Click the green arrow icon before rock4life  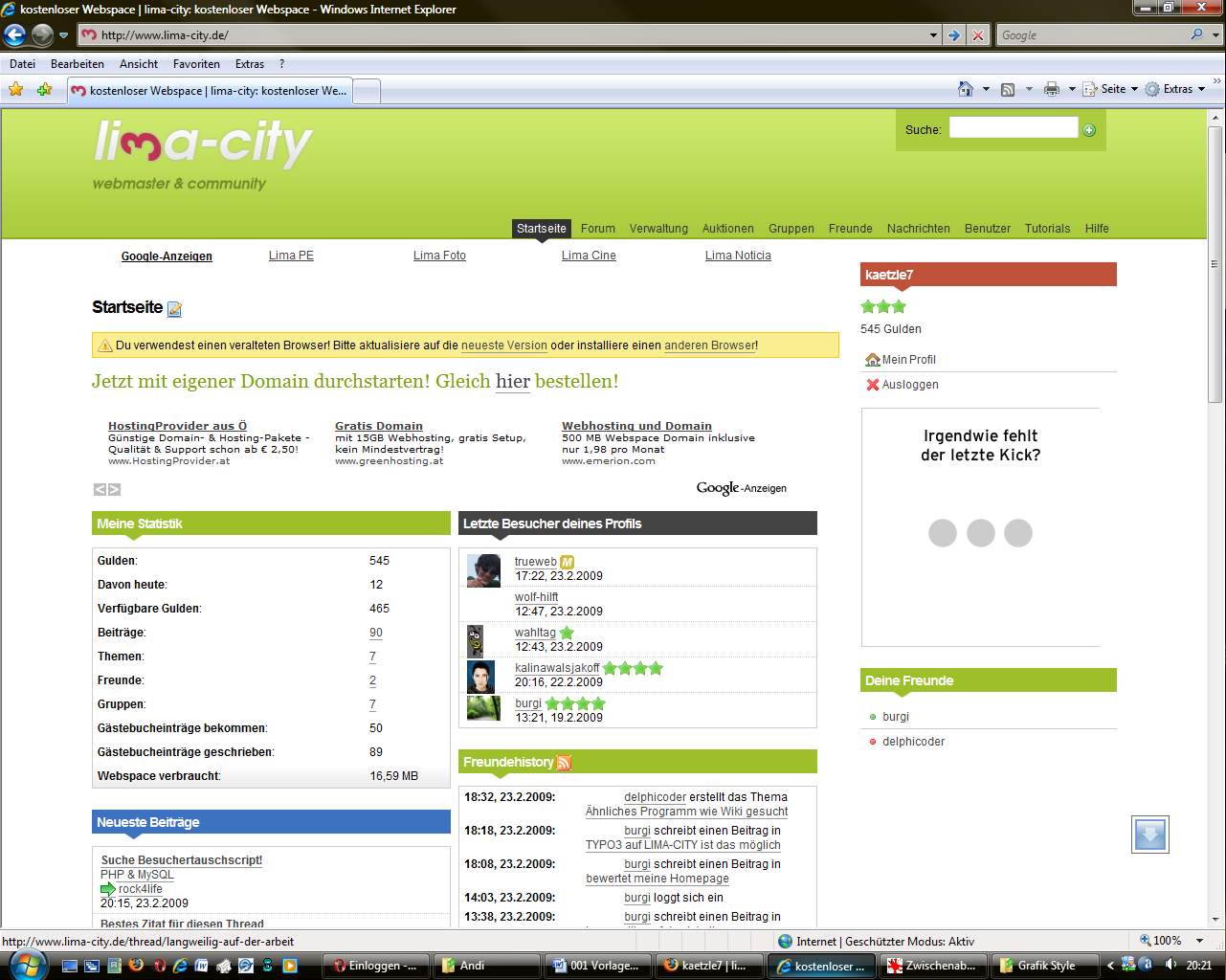[x=108, y=889]
